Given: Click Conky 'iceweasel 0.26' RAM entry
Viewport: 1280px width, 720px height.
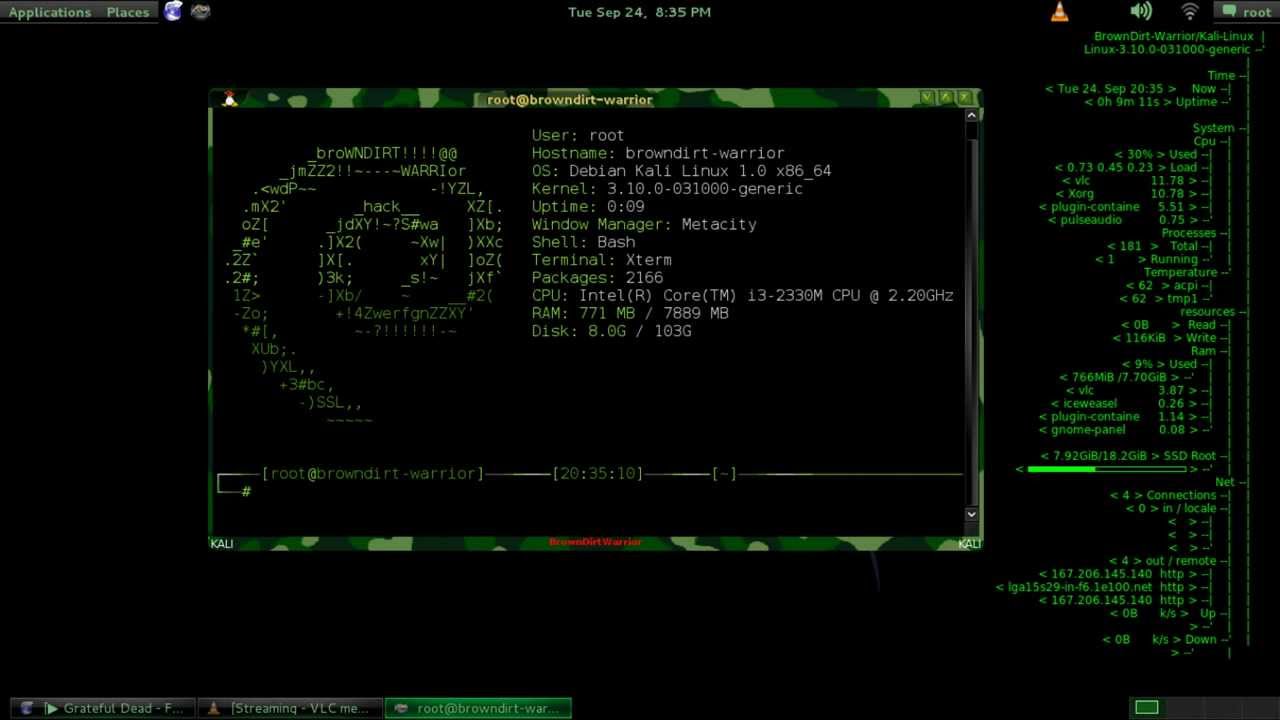Looking at the screenshot, I should point(1129,403).
